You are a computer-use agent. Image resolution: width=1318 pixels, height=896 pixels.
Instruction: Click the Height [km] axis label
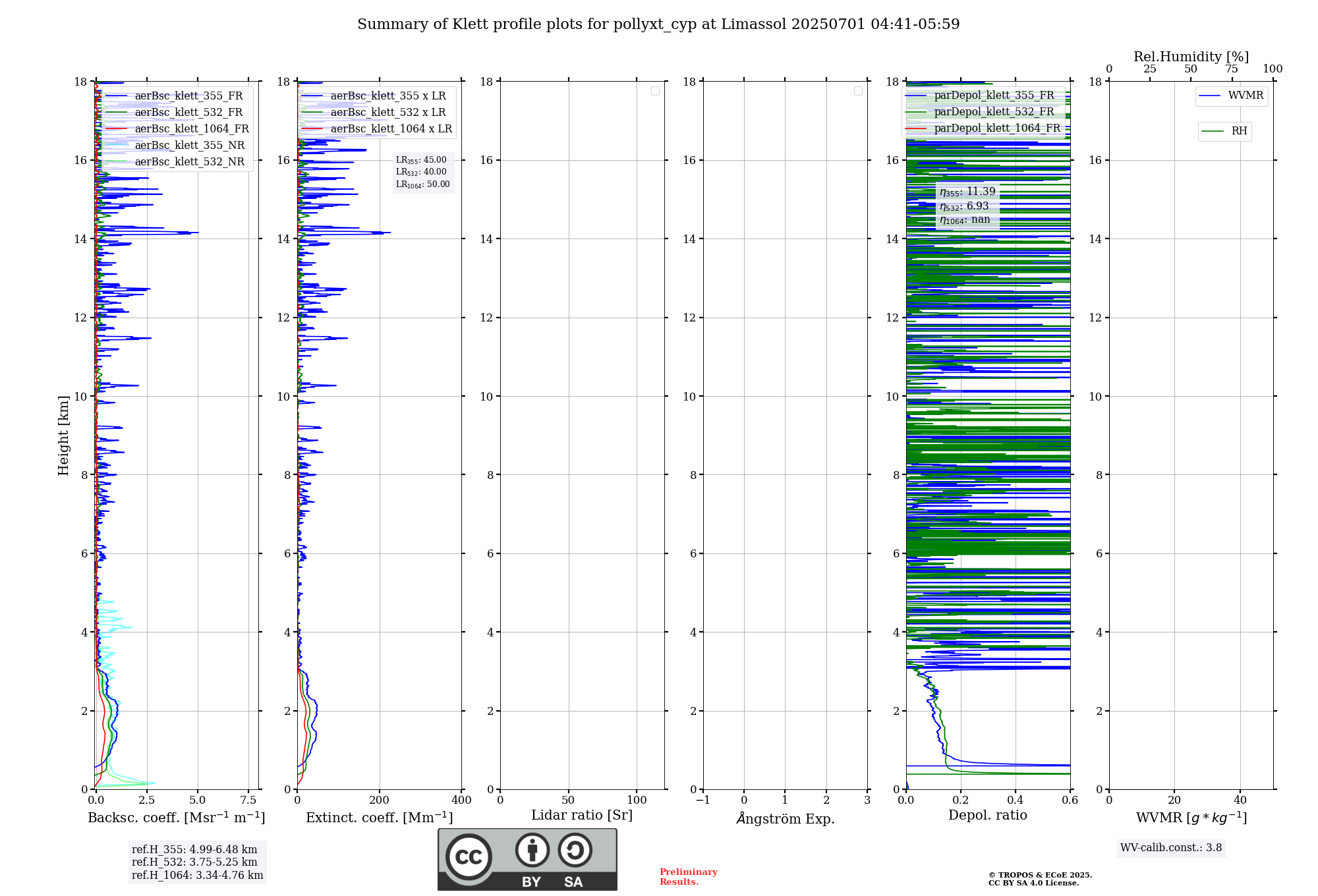click(63, 435)
